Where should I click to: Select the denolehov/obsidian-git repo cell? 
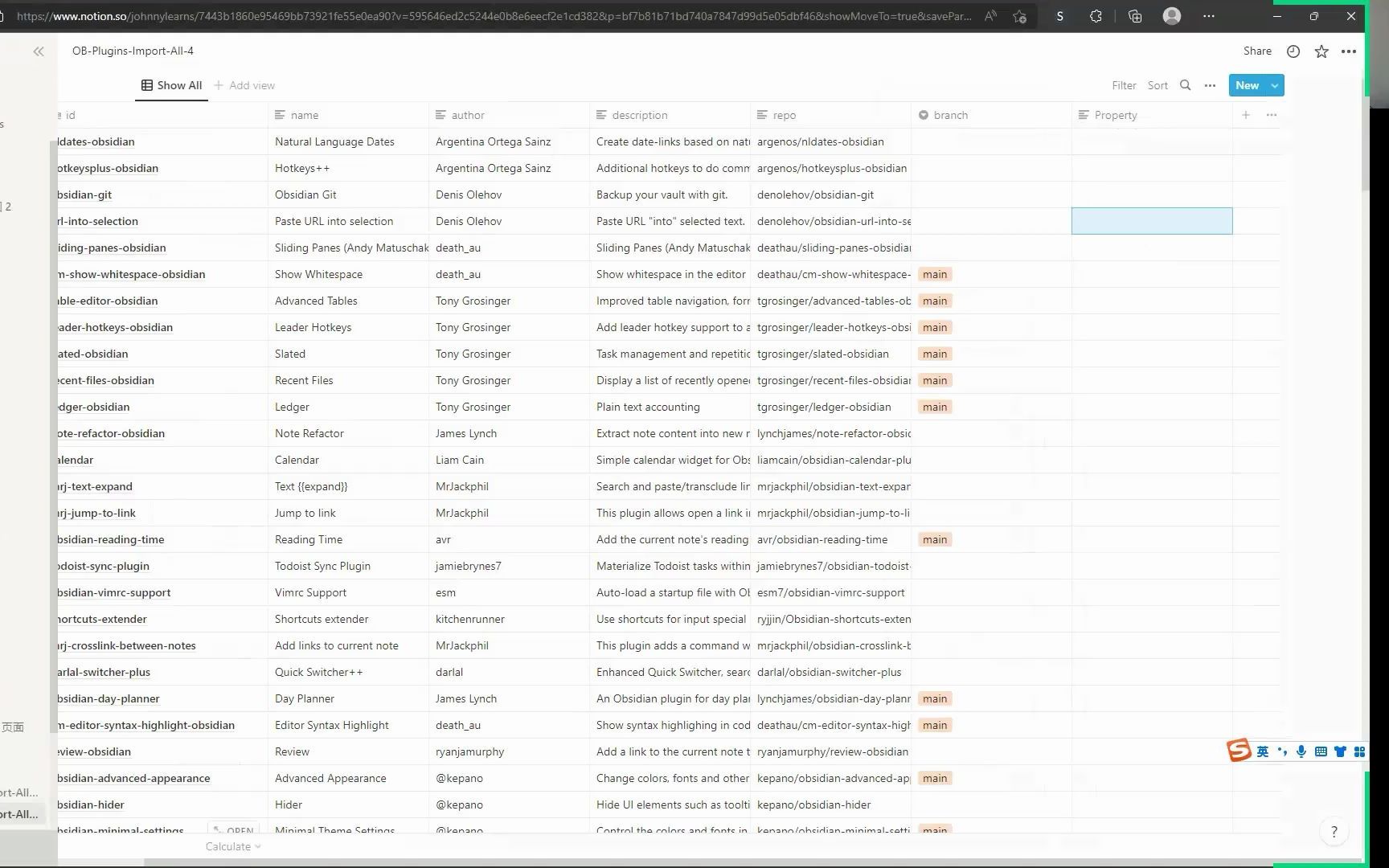[x=830, y=194]
